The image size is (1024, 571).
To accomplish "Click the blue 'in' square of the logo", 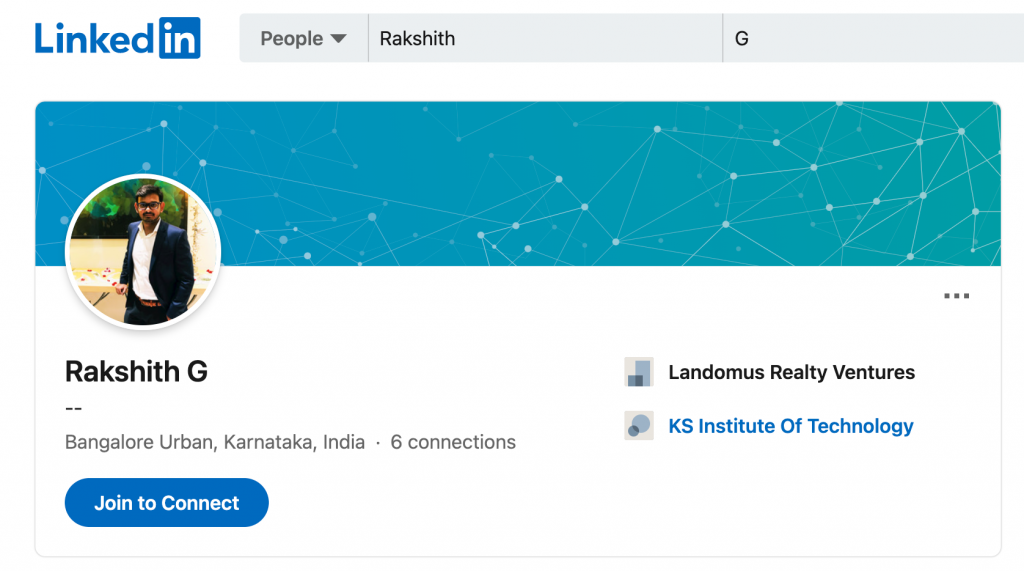I will (x=179, y=38).
